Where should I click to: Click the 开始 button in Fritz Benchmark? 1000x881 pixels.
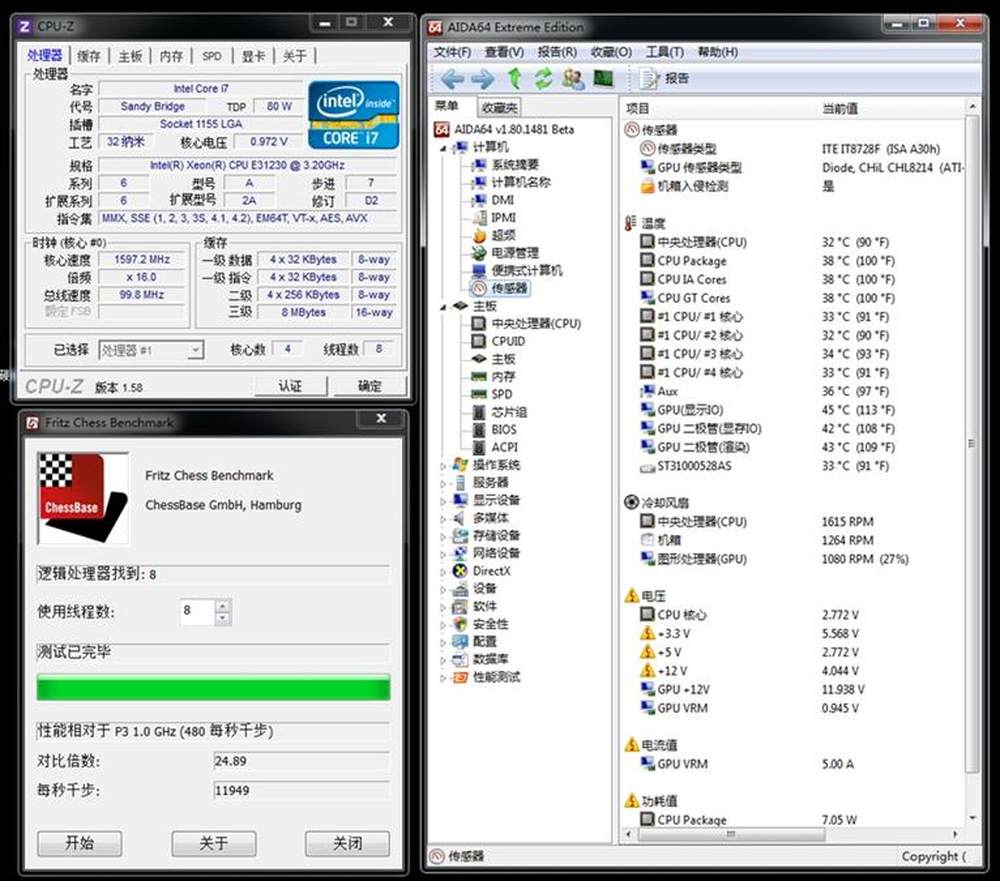coord(79,843)
